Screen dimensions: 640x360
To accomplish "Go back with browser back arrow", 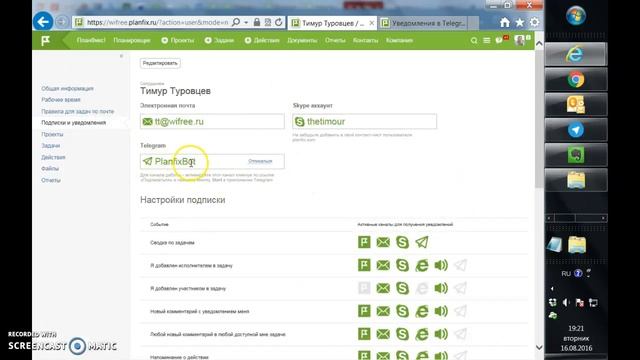I will click(x=43, y=21).
